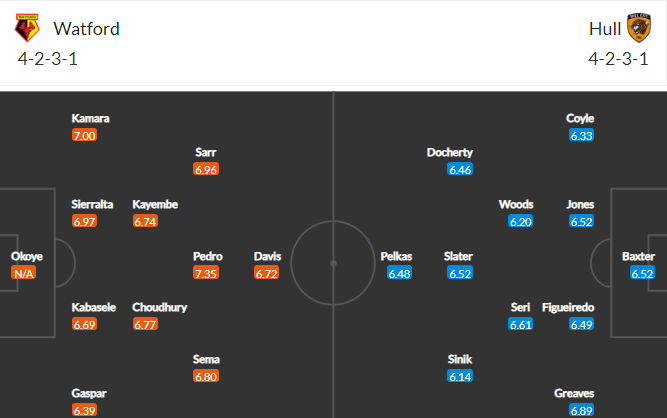Open the Watford team name link
The height and width of the screenshot is (418, 667).
(86, 29)
